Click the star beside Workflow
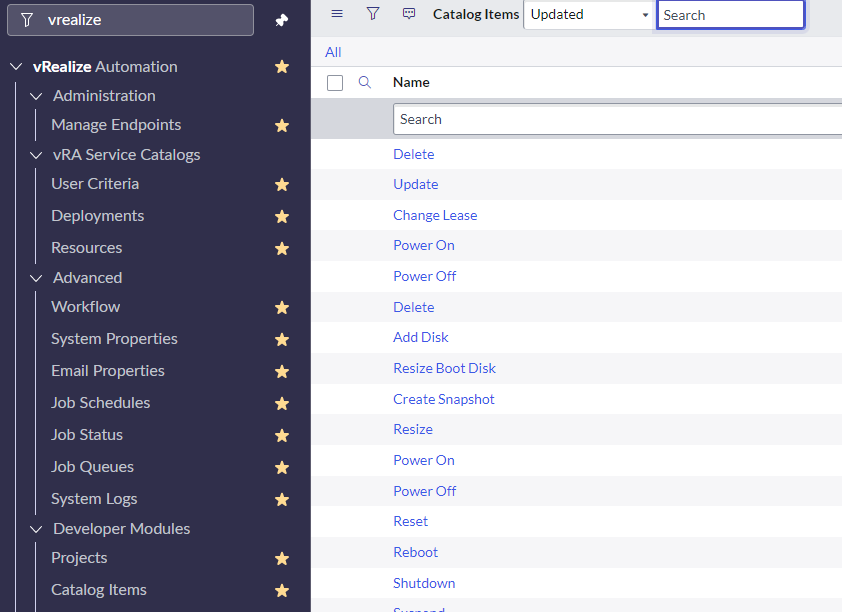The width and height of the screenshot is (842, 612). pyautogui.click(x=282, y=308)
